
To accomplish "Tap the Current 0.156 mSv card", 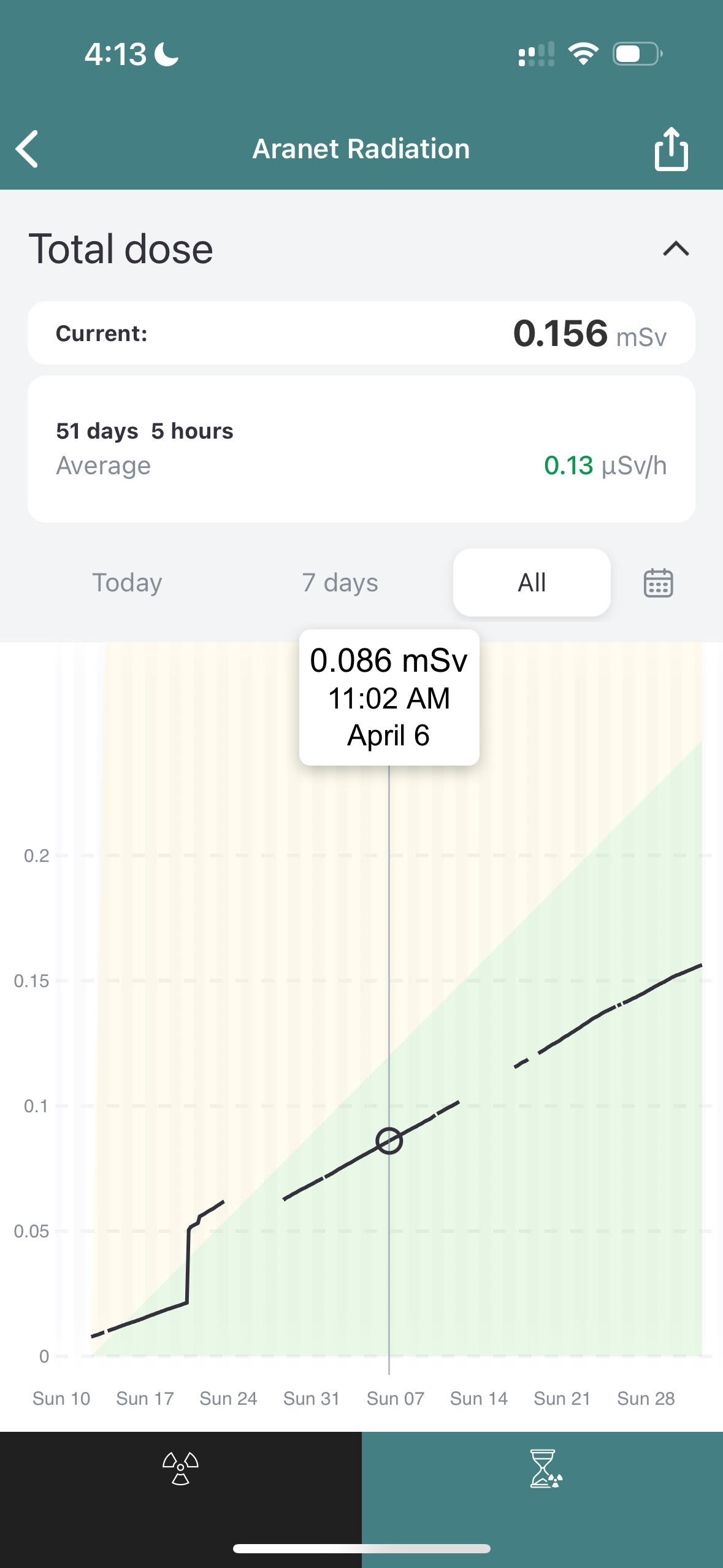I will point(361,333).
